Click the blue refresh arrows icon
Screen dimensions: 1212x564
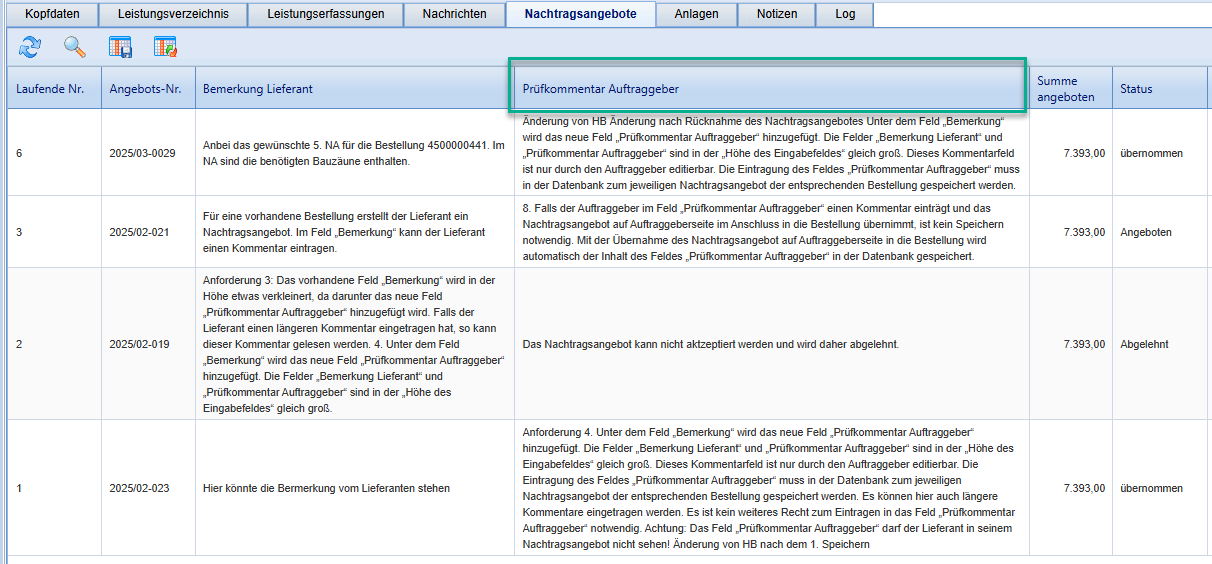pyautogui.click(x=30, y=46)
